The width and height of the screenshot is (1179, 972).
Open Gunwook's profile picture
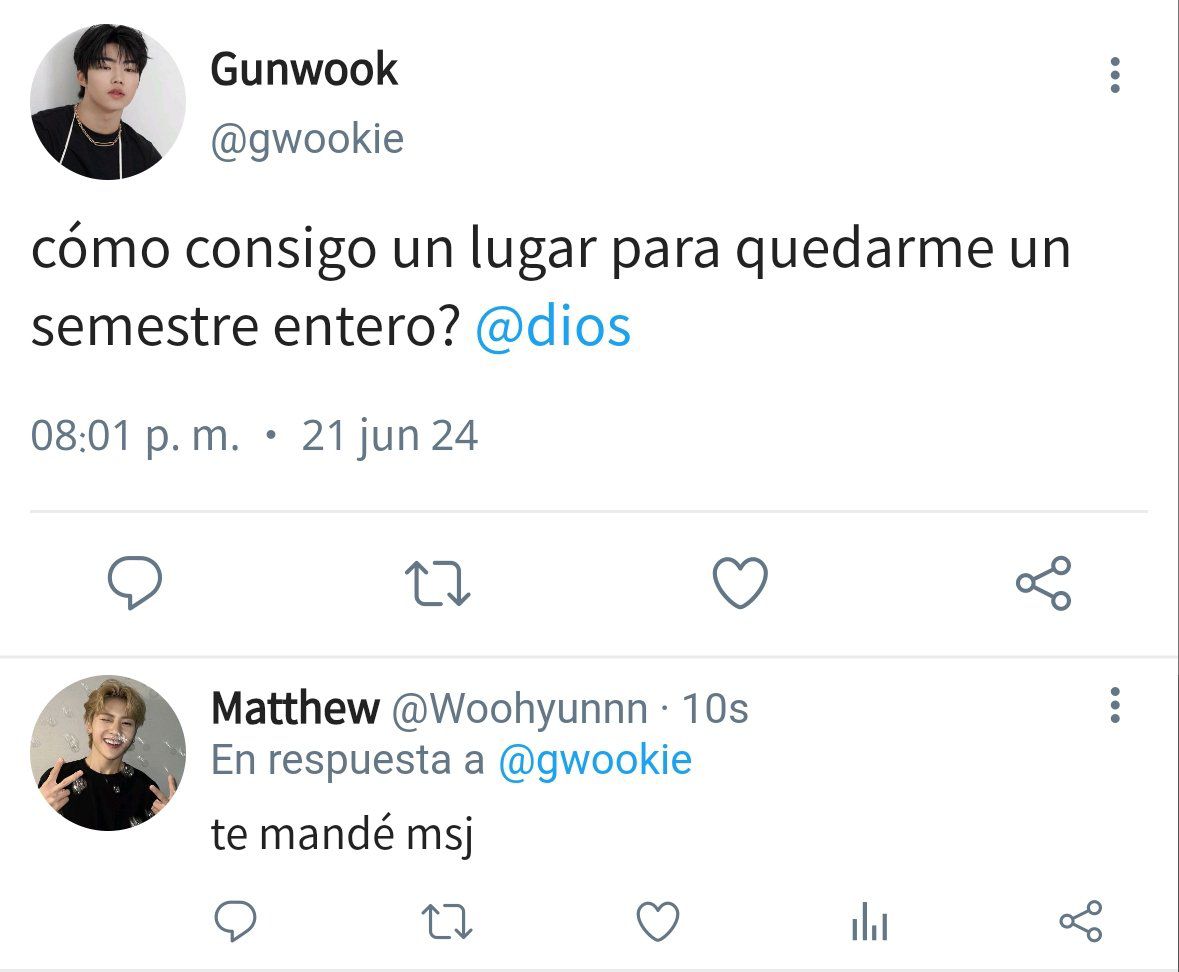[108, 101]
